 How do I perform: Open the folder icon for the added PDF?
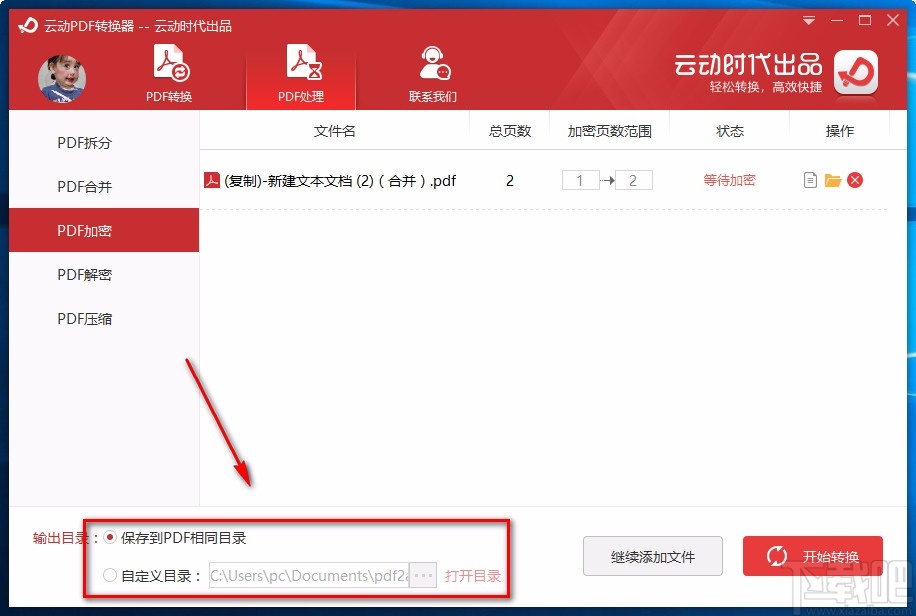[x=832, y=180]
